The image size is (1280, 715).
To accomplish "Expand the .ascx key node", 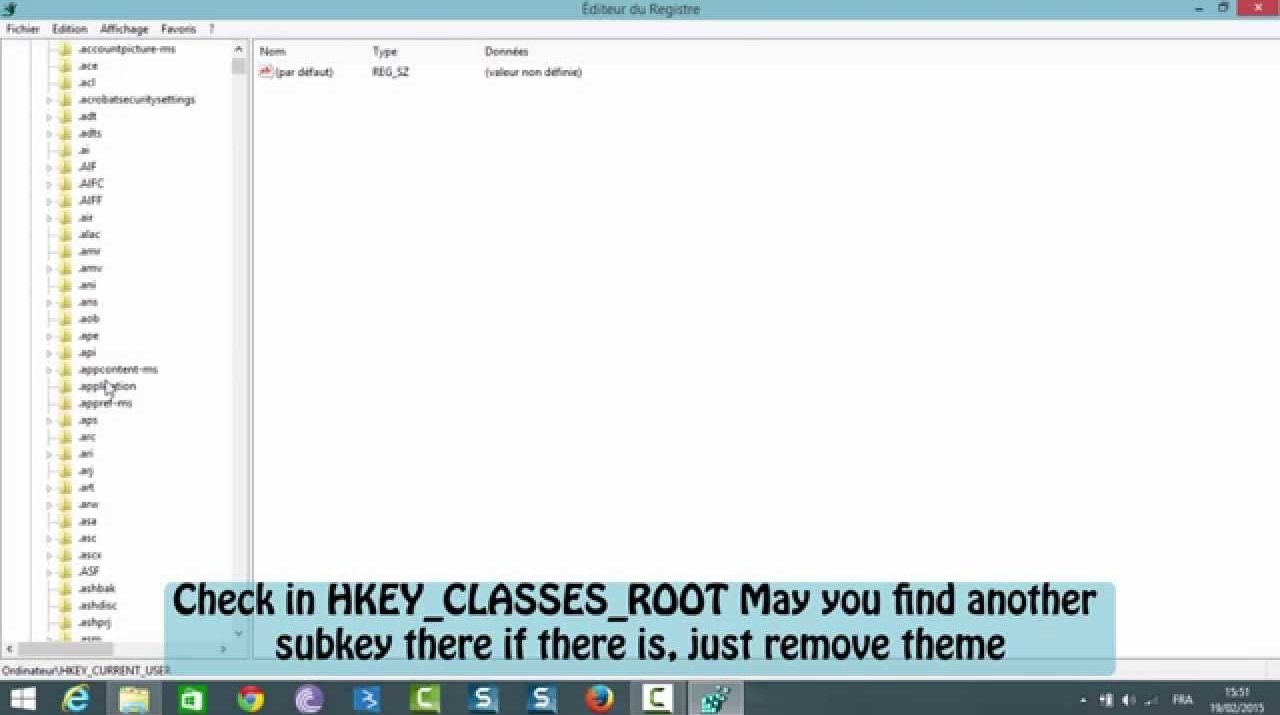I will [49, 555].
